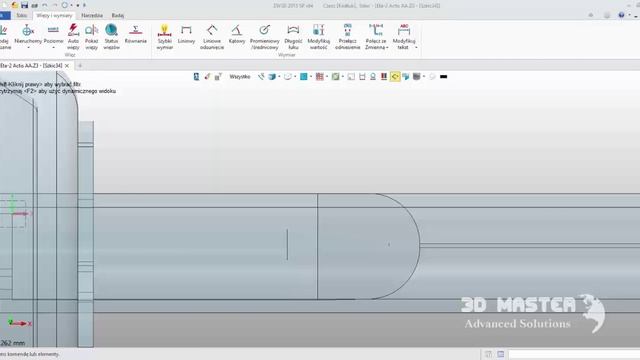This screenshot has width=640, height=360.
Task: Select the arc center point in sketch
Action: pos(389,244)
